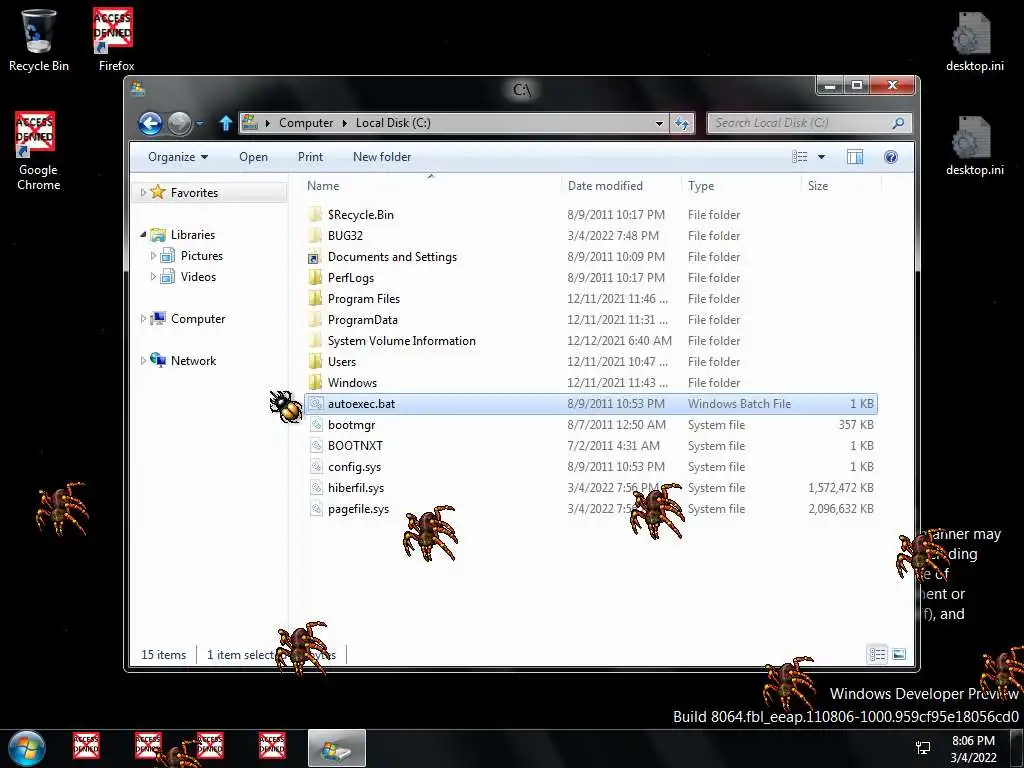Open the recent locations history arrow
This screenshot has width=1024, height=768.
coord(200,123)
